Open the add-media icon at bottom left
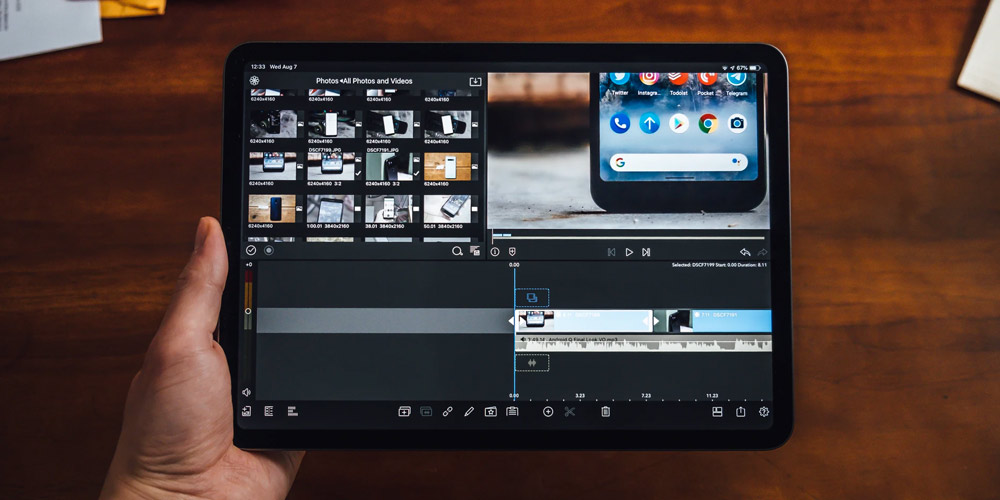The image size is (1000, 500). [246, 411]
